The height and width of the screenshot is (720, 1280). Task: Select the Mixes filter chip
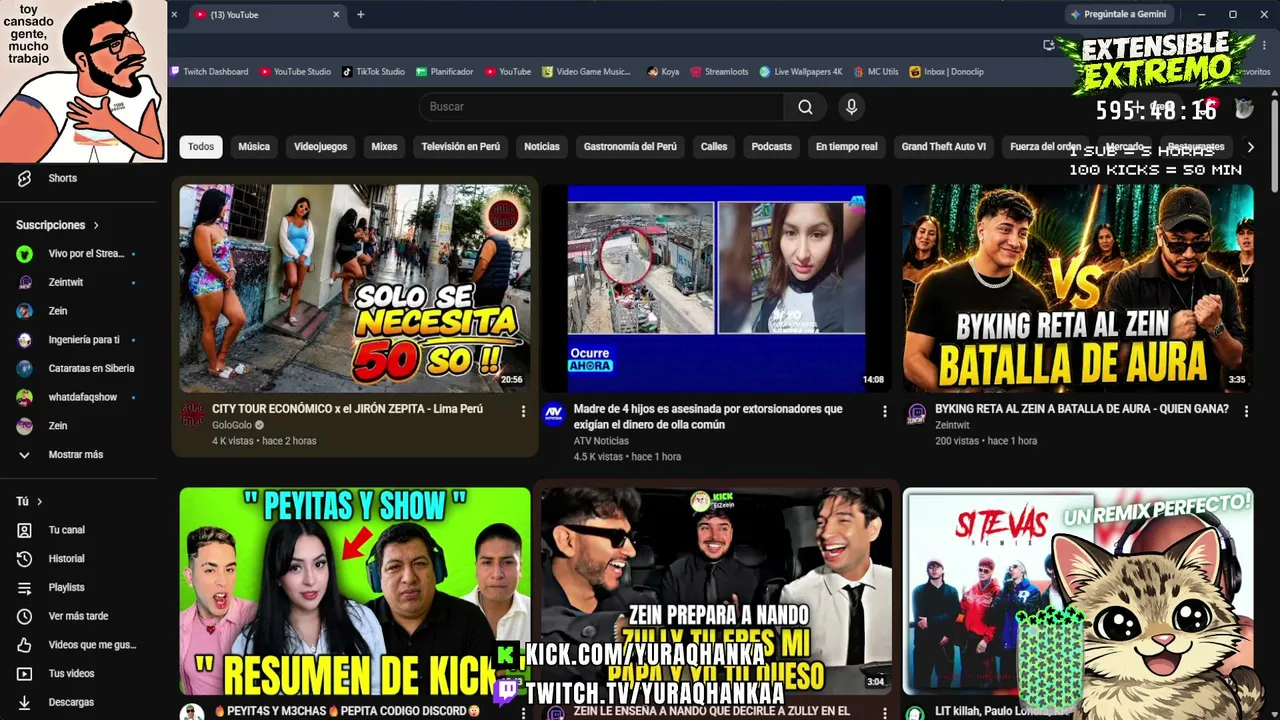[384, 147]
